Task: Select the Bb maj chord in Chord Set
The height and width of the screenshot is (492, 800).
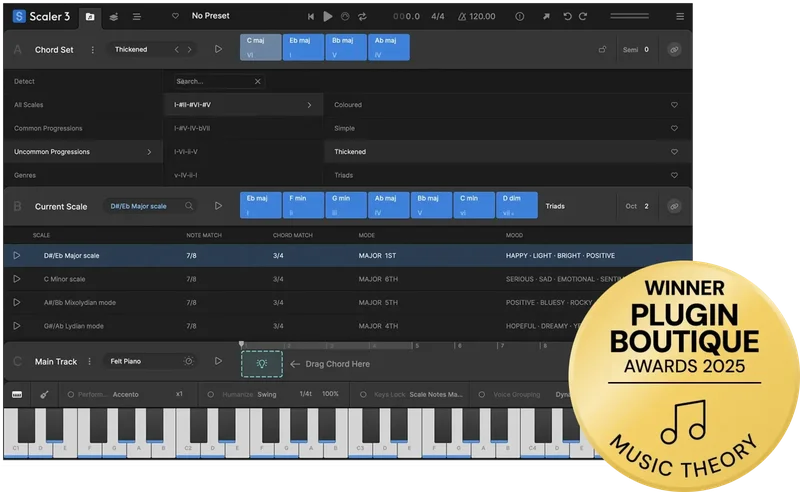Action: [346, 47]
